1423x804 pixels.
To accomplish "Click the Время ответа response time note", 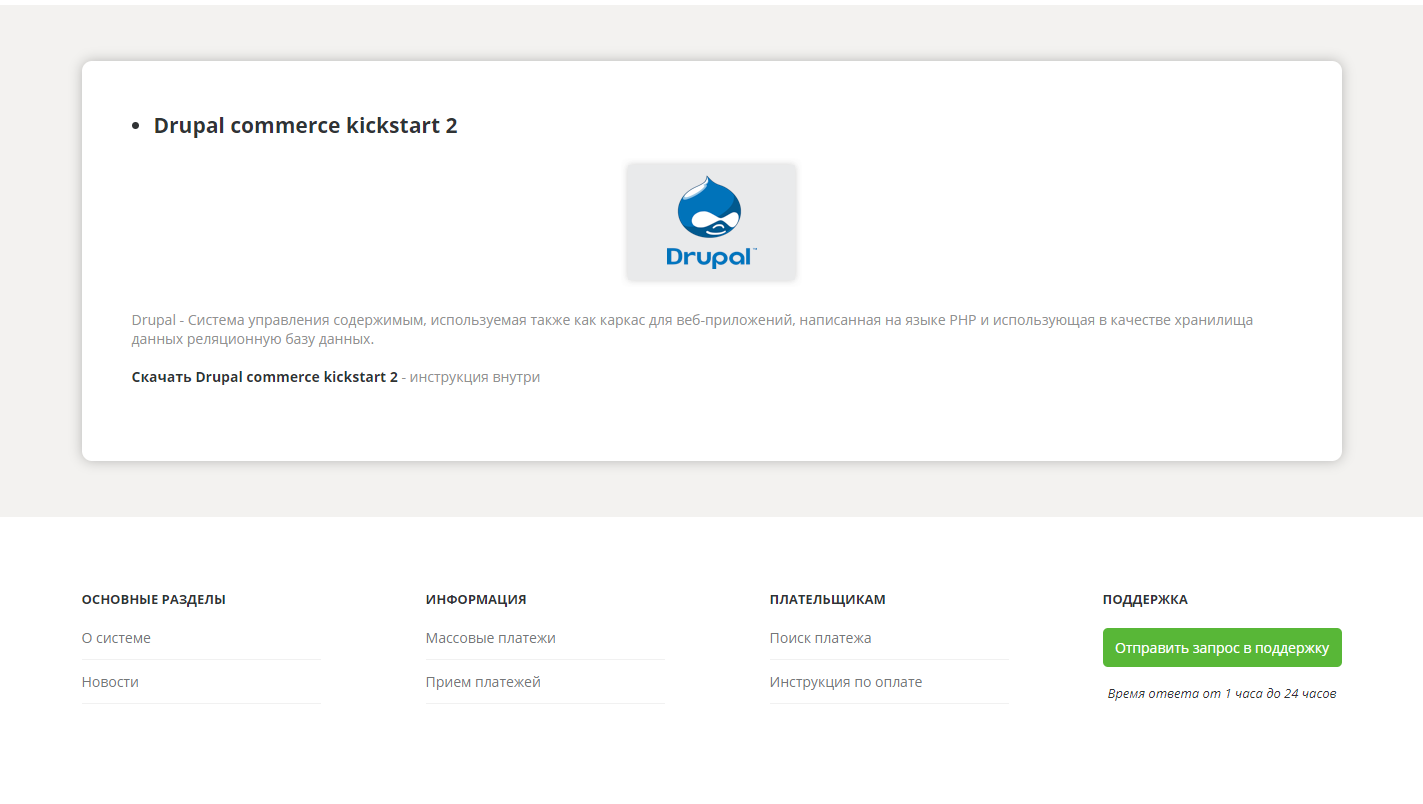I will pos(1221,692).
